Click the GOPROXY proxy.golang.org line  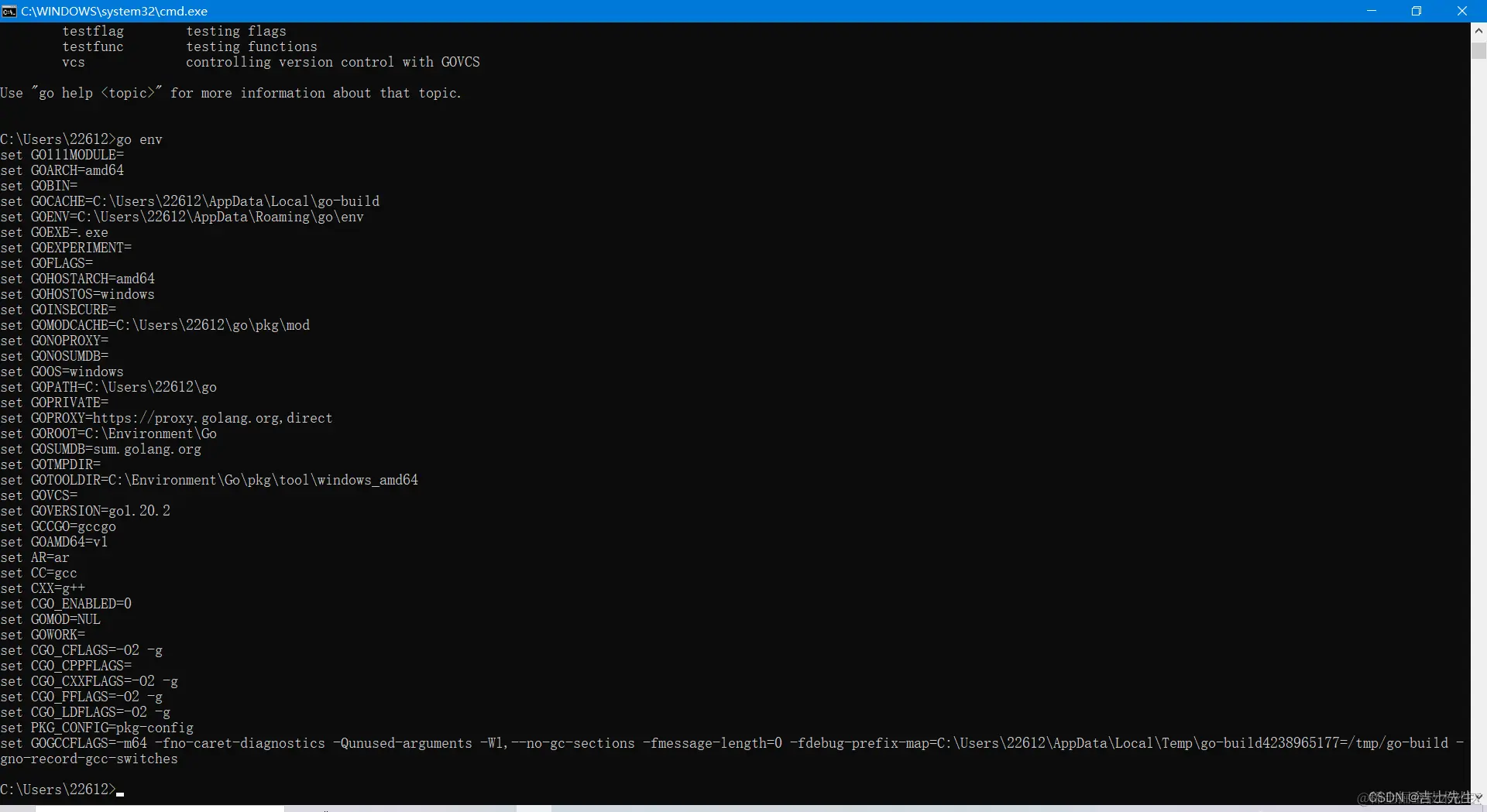click(x=167, y=418)
